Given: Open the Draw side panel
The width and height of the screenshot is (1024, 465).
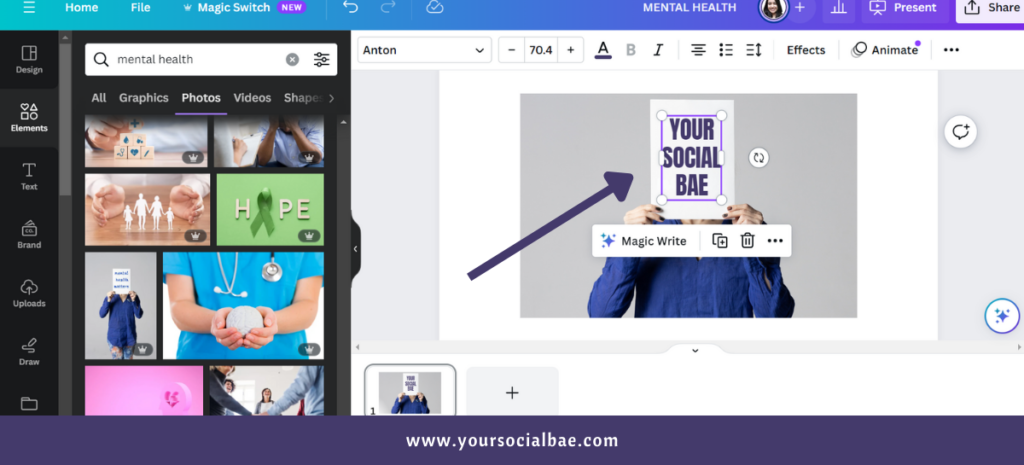Looking at the screenshot, I should point(29,351).
